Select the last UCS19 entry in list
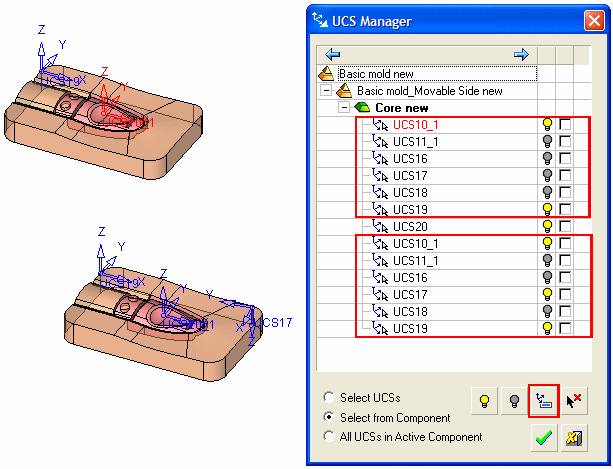This screenshot has width=613, height=469. (410, 329)
